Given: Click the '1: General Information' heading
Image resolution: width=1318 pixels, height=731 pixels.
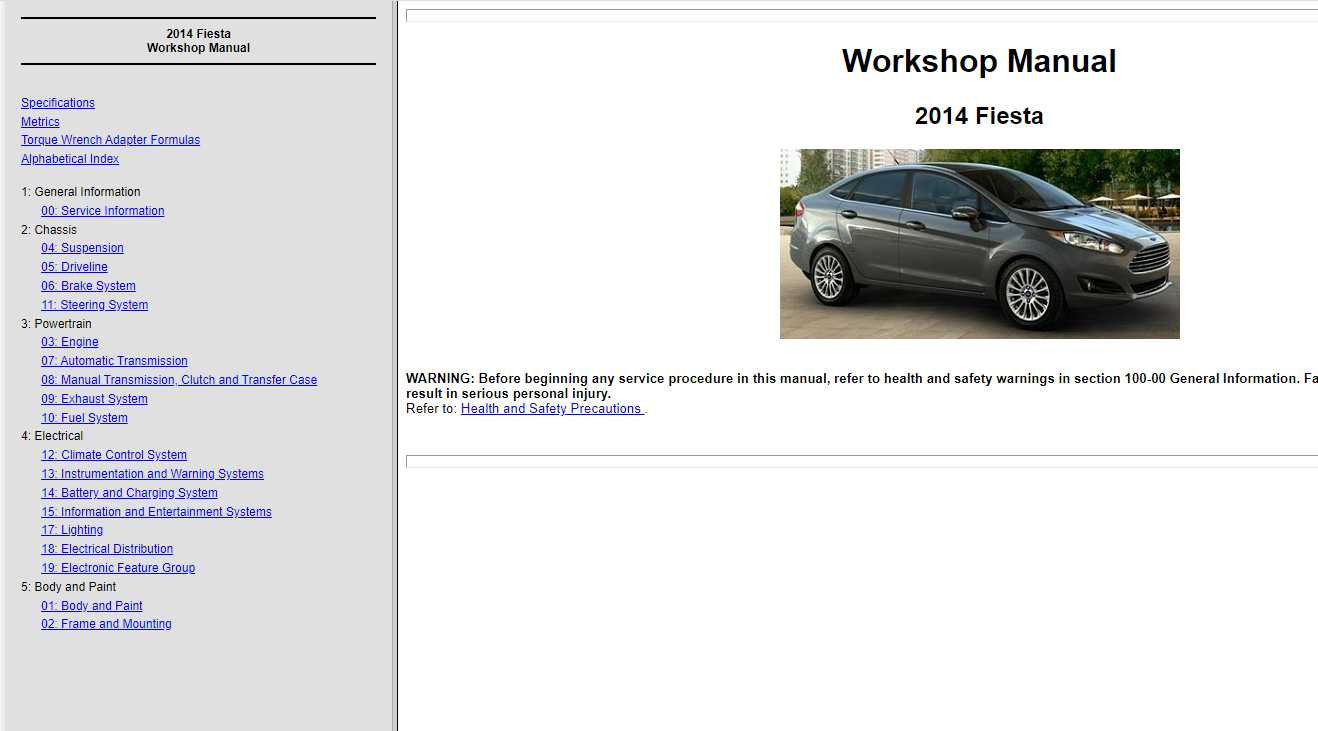Looking at the screenshot, I should point(81,192).
